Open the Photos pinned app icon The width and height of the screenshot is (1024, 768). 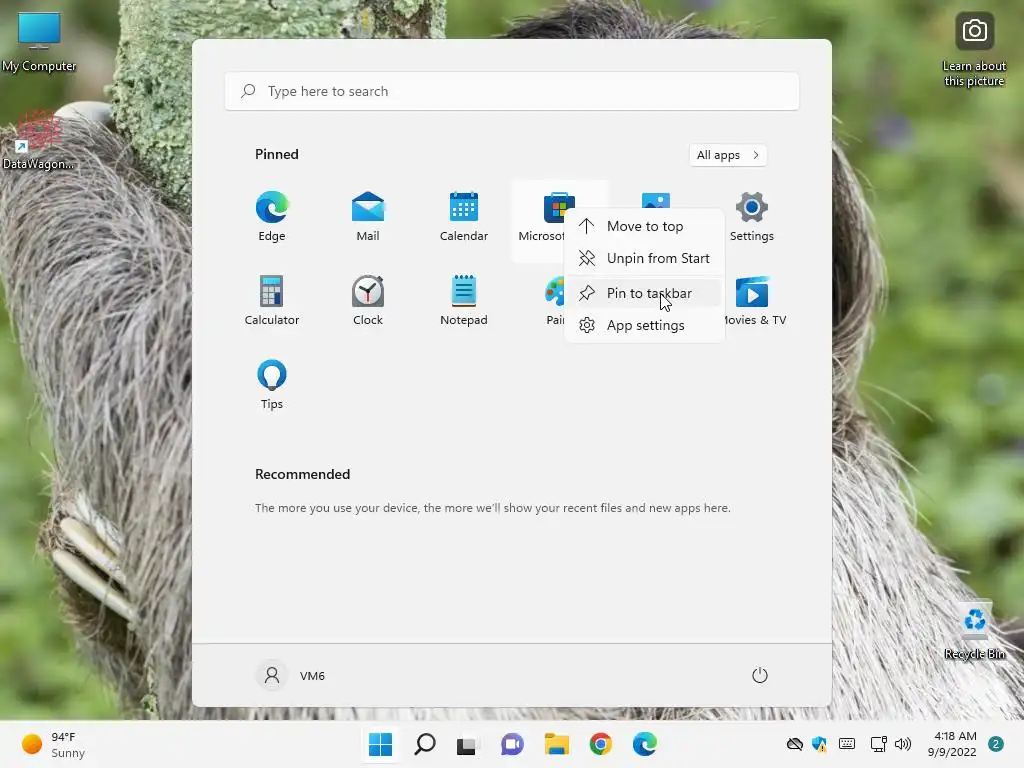(x=656, y=199)
